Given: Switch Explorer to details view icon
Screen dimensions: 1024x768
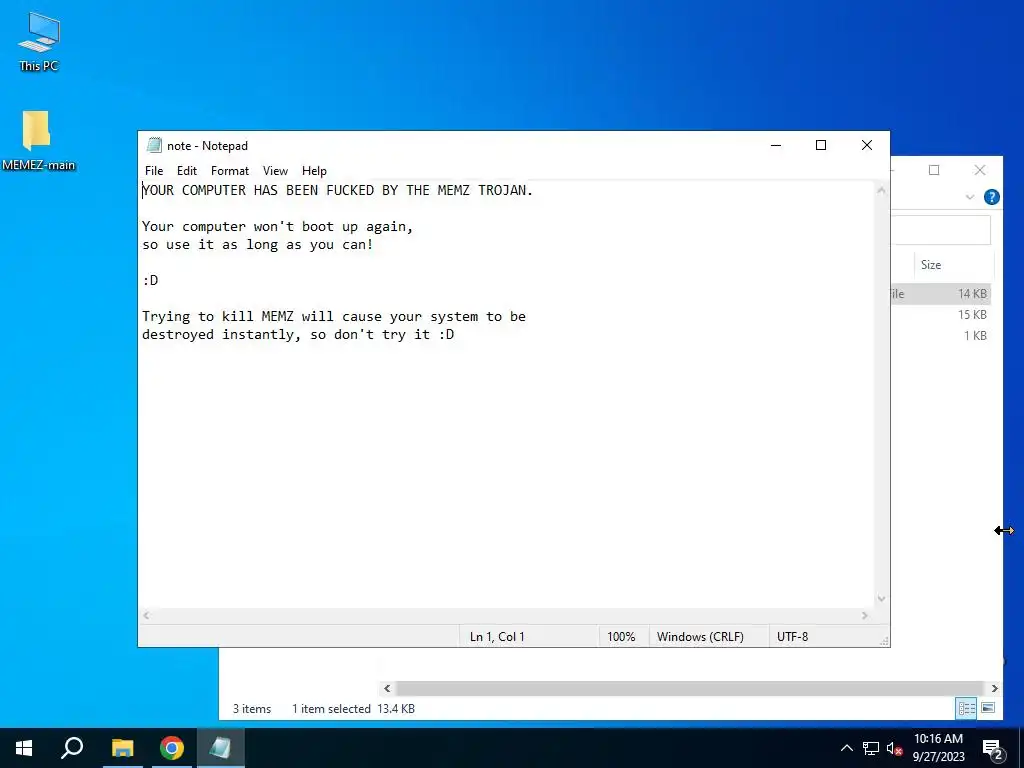Looking at the screenshot, I should coord(967,708).
